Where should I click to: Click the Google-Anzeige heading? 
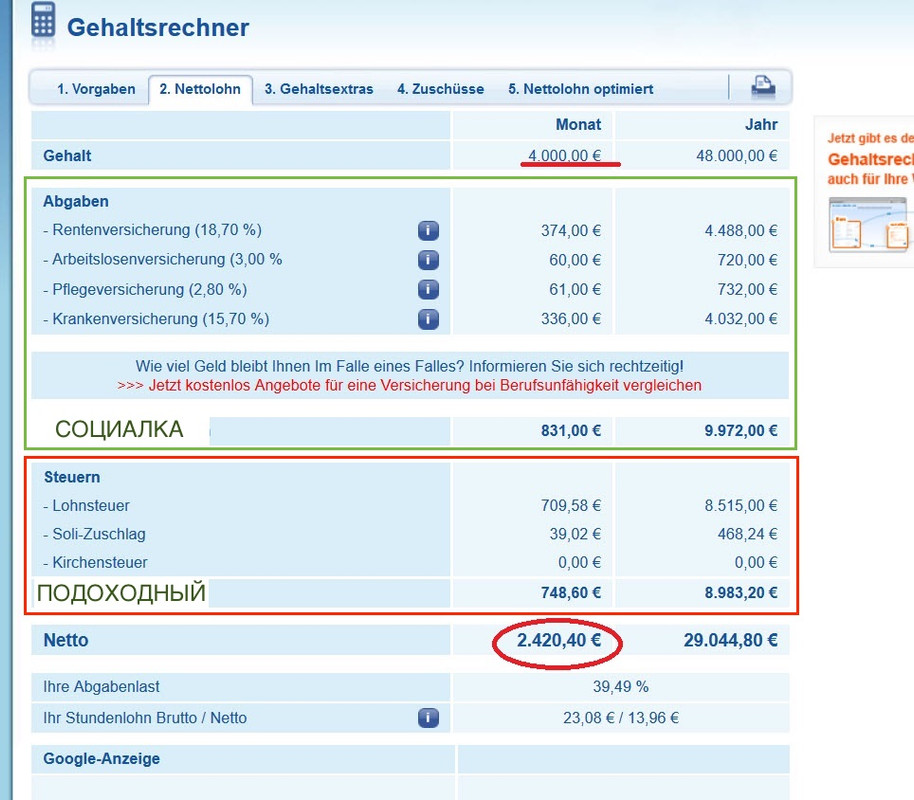101,759
